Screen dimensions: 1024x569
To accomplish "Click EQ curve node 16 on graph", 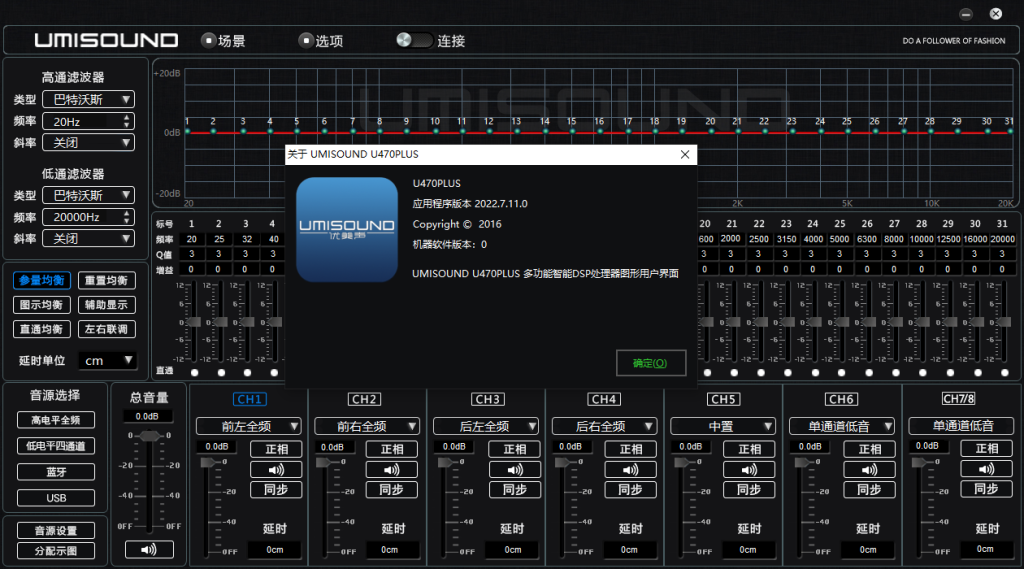I will coord(599,131).
